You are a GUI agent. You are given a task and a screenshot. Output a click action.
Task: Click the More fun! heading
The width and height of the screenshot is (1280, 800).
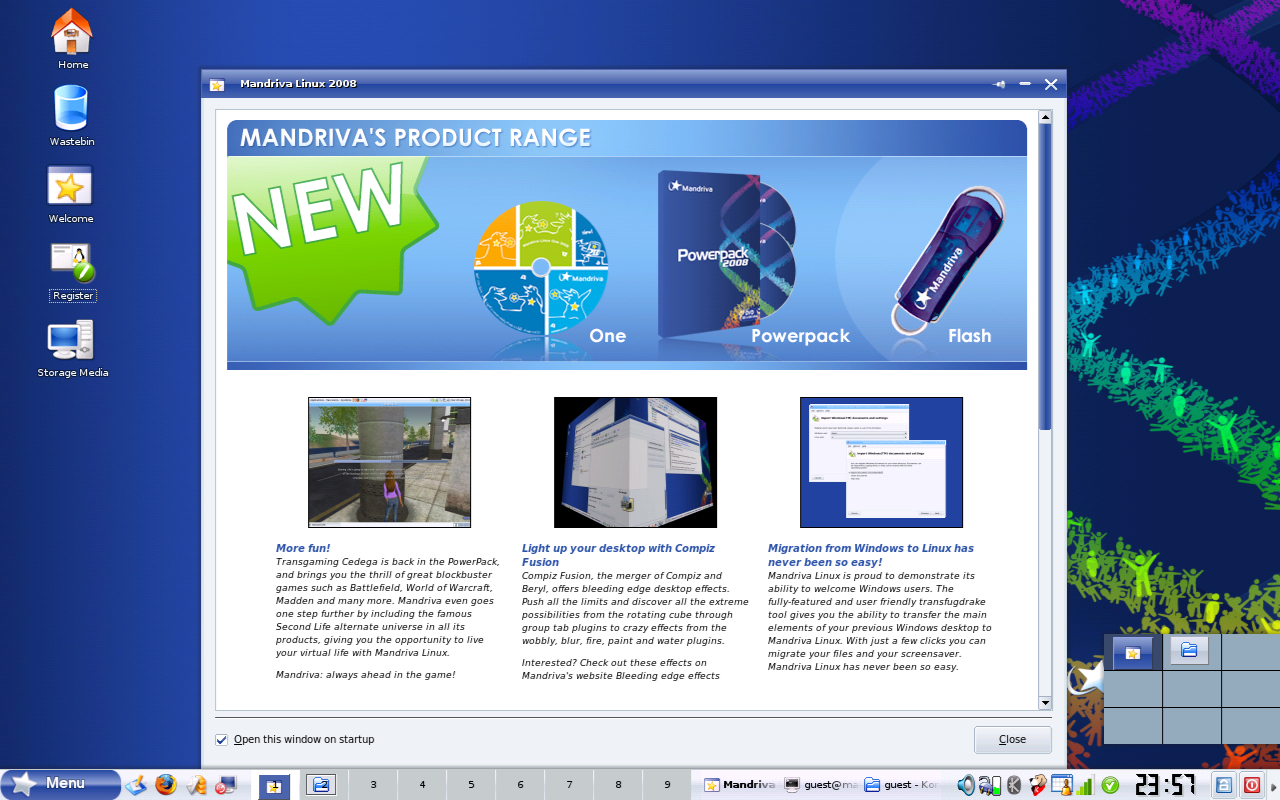(x=303, y=548)
